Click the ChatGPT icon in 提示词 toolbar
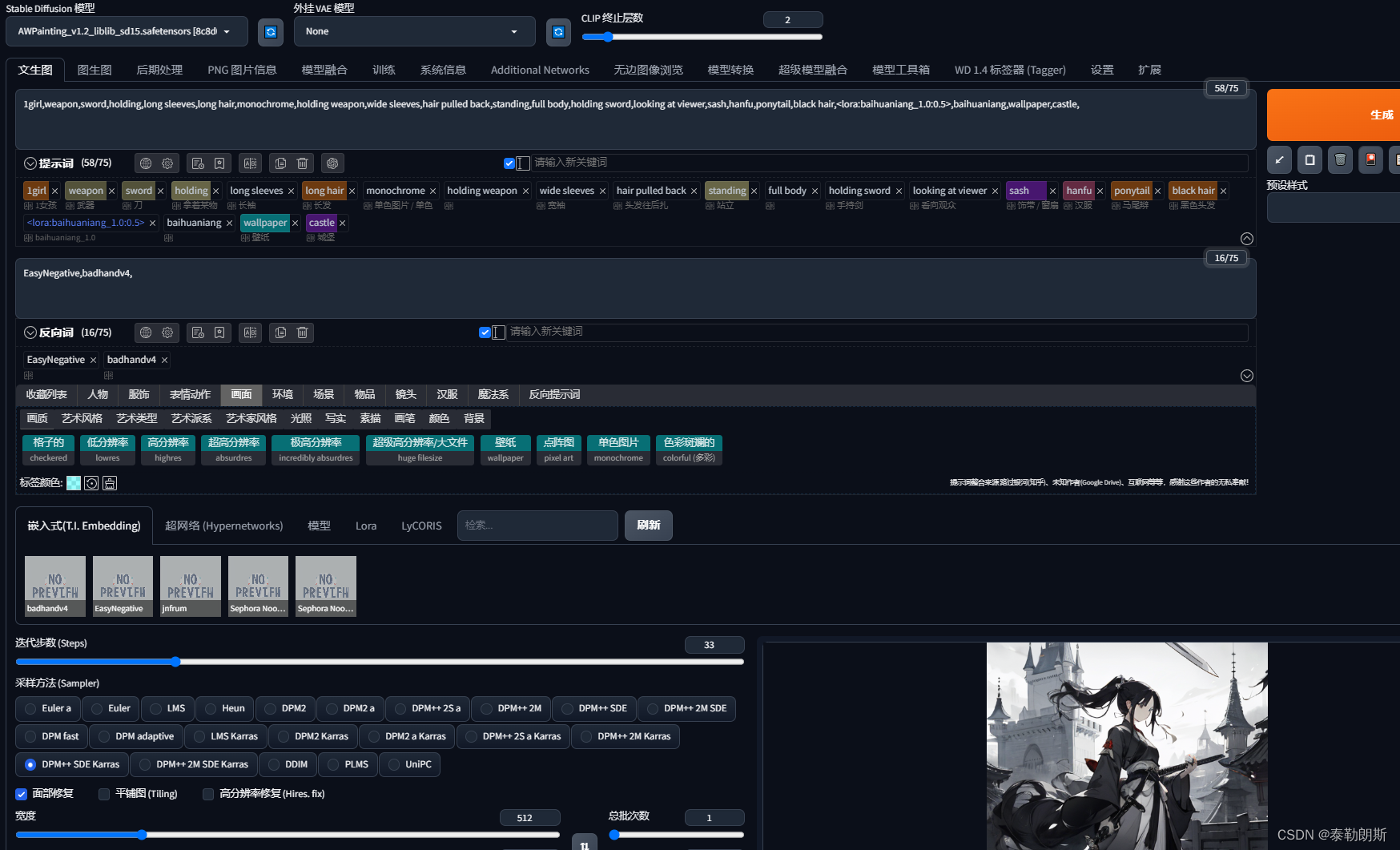This screenshot has height=850, width=1400. coord(332,163)
